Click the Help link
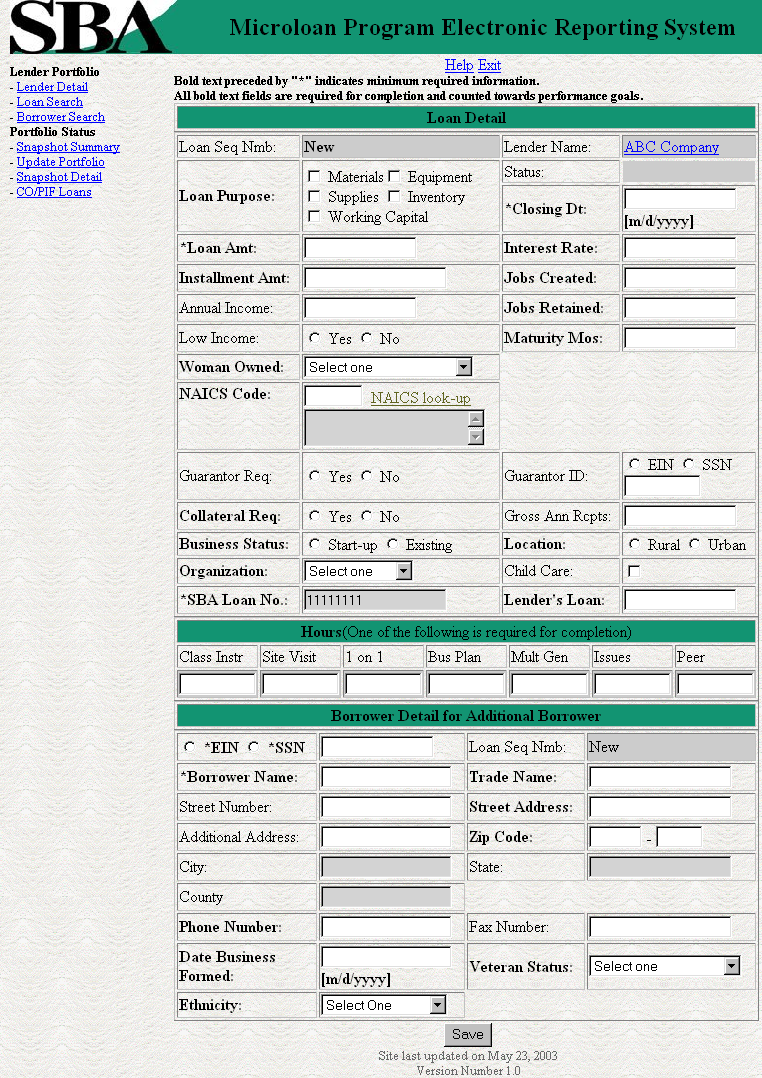Screen dimensions: 762x1078 point(459,65)
